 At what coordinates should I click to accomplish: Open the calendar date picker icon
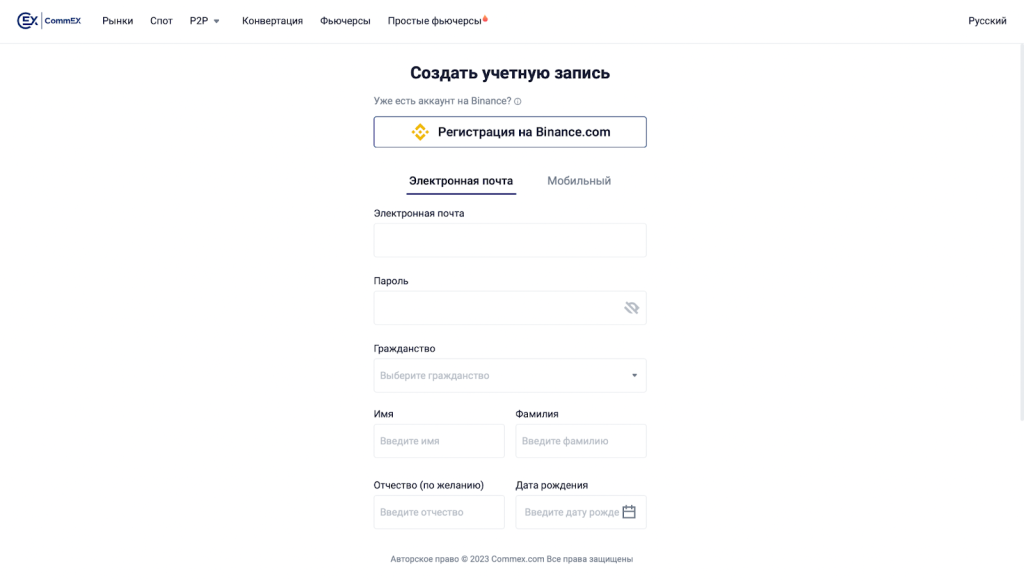coord(629,512)
